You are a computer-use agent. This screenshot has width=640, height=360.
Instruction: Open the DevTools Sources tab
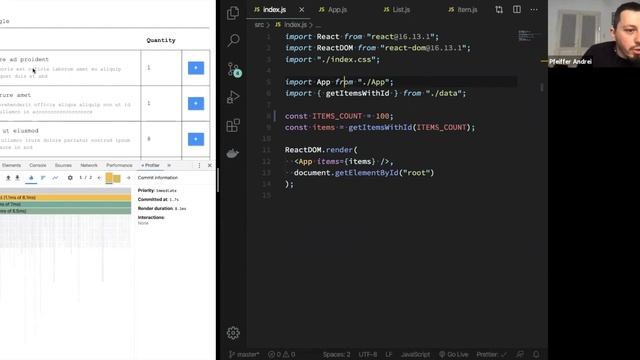(x=63, y=165)
